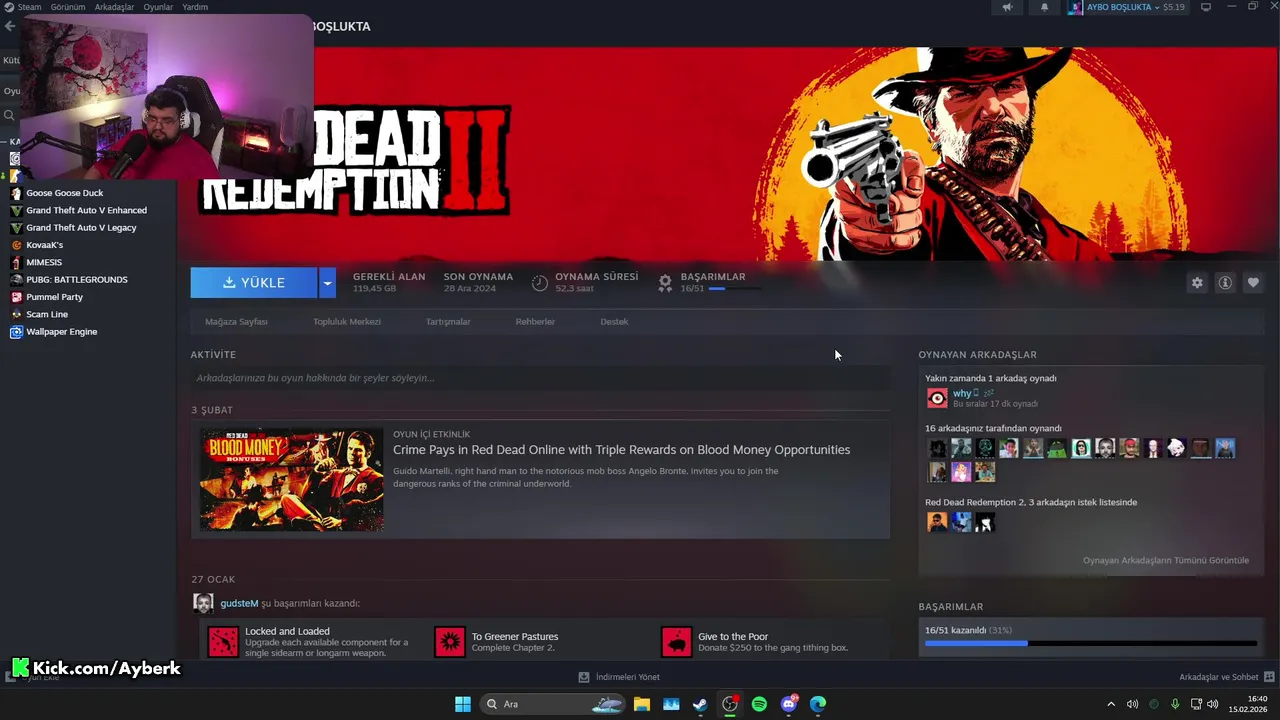
Task: Click the Give to the Poor achievement icon
Action: tap(677, 642)
